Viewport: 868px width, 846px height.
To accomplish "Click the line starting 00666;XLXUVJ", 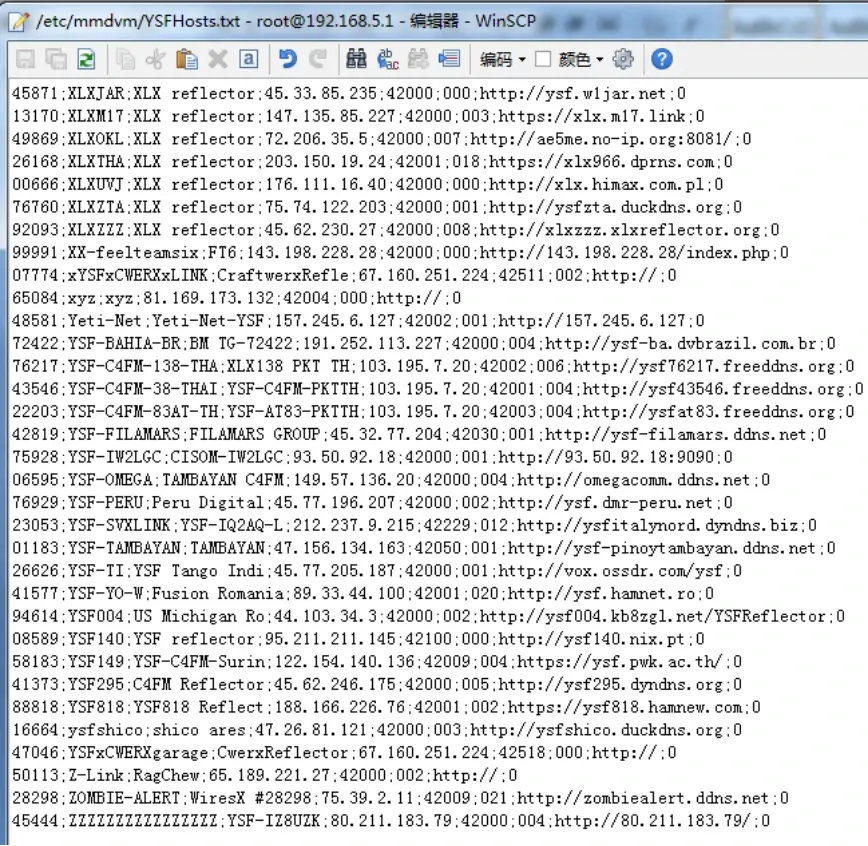I will click(368, 184).
